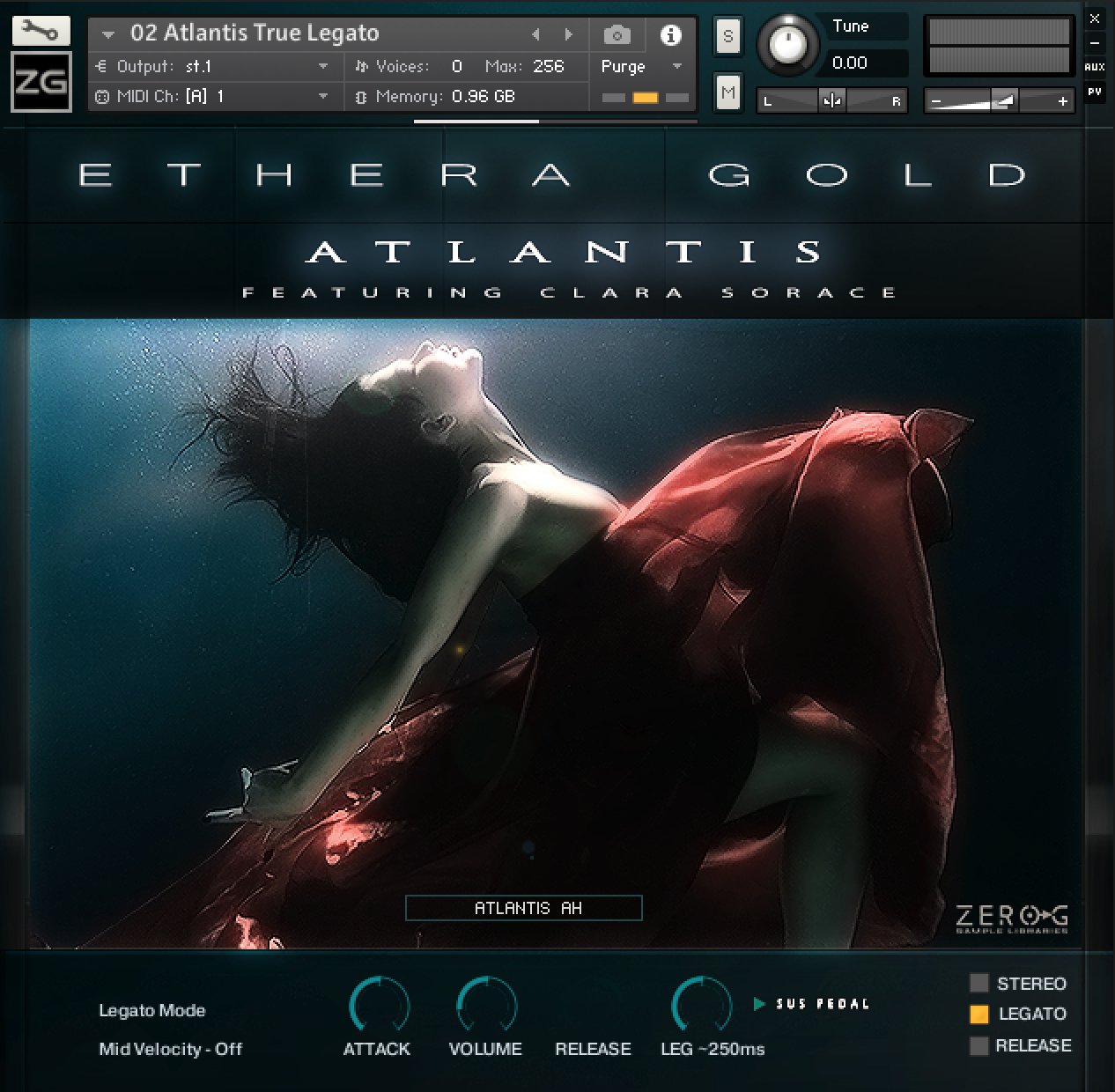Enable the STEREO checkbox

coord(978,983)
